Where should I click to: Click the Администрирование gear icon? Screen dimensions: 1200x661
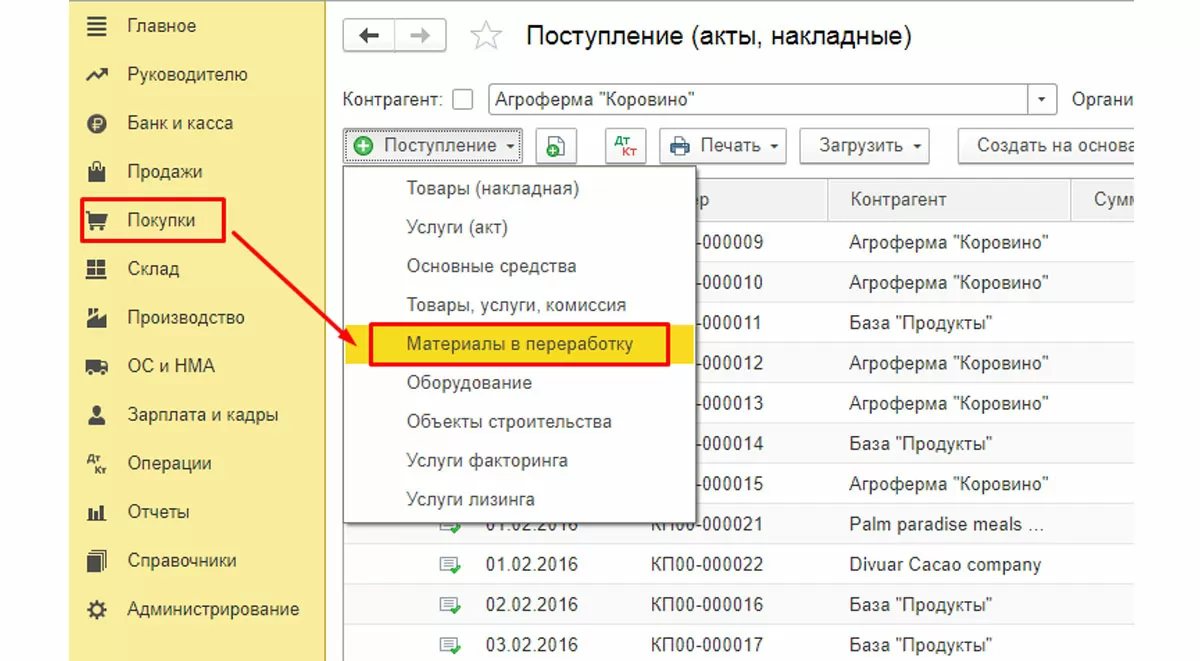tap(97, 610)
